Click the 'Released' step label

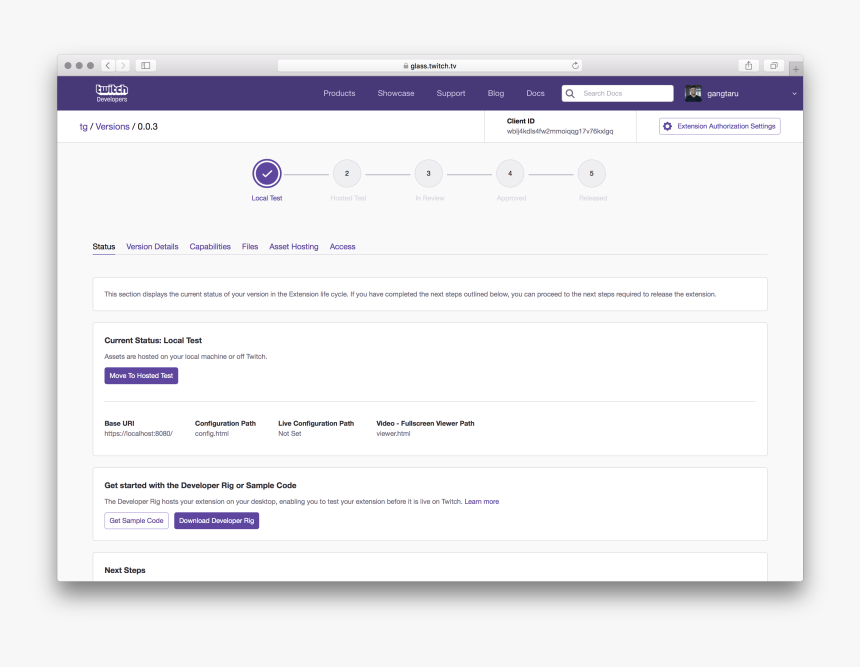coord(593,198)
